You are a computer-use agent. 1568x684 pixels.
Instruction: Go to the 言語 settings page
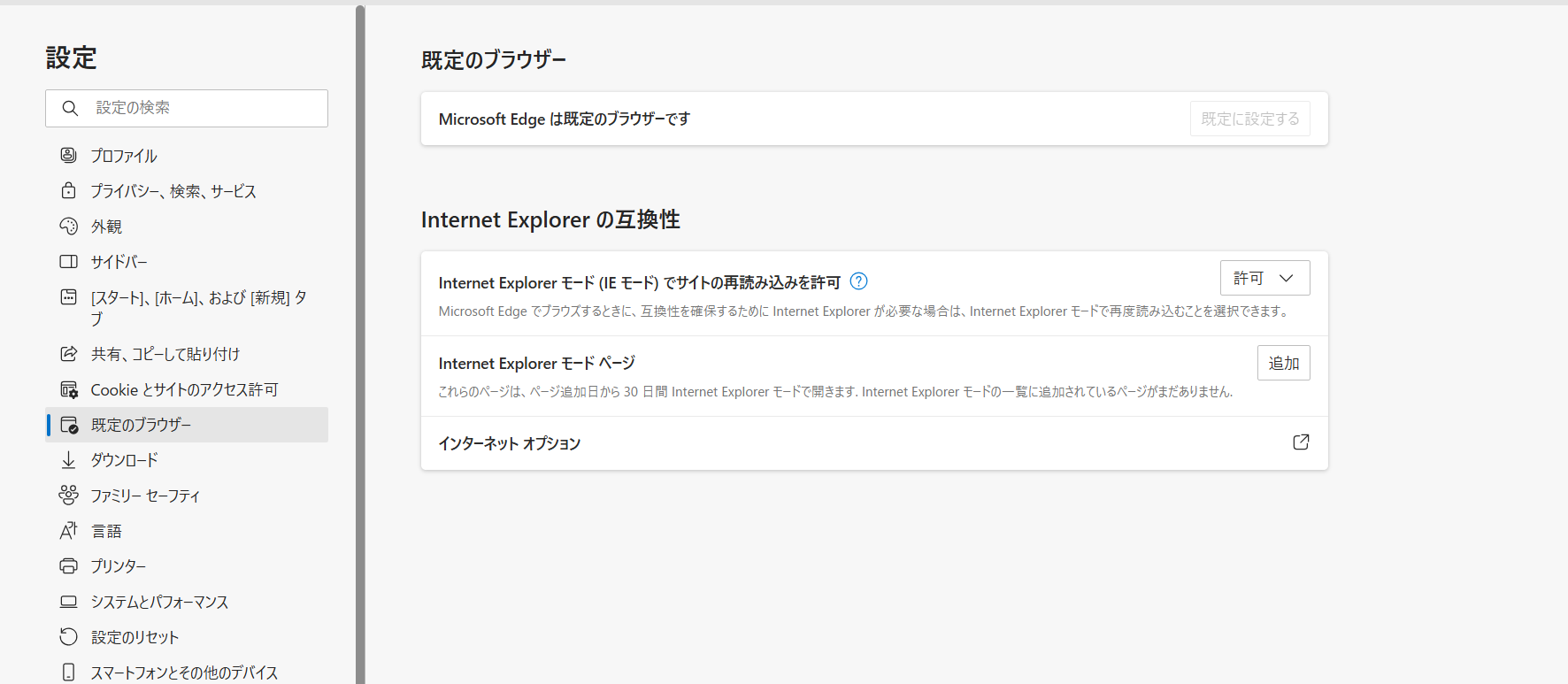coord(187,530)
